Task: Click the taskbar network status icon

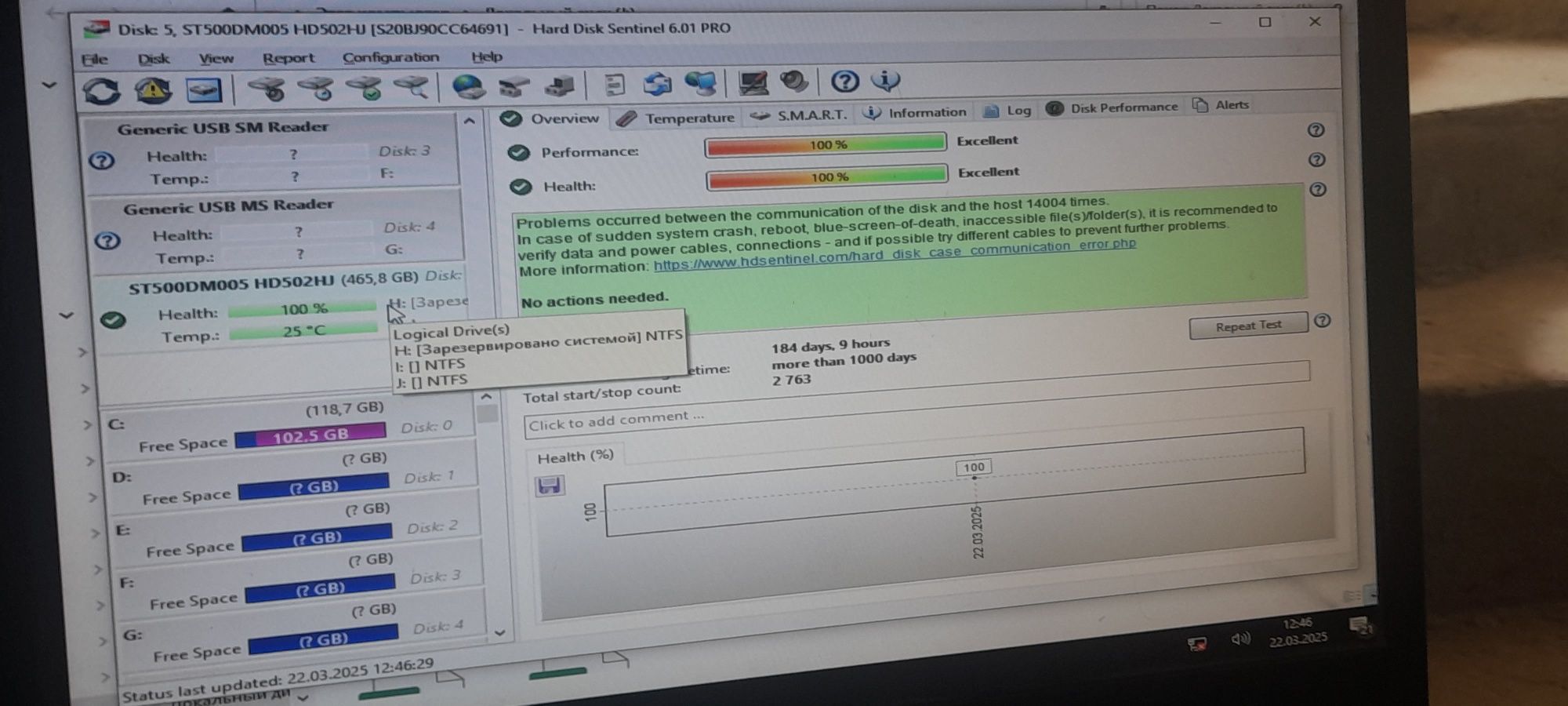Action: pyautogui.click(x=1196, y=645)
